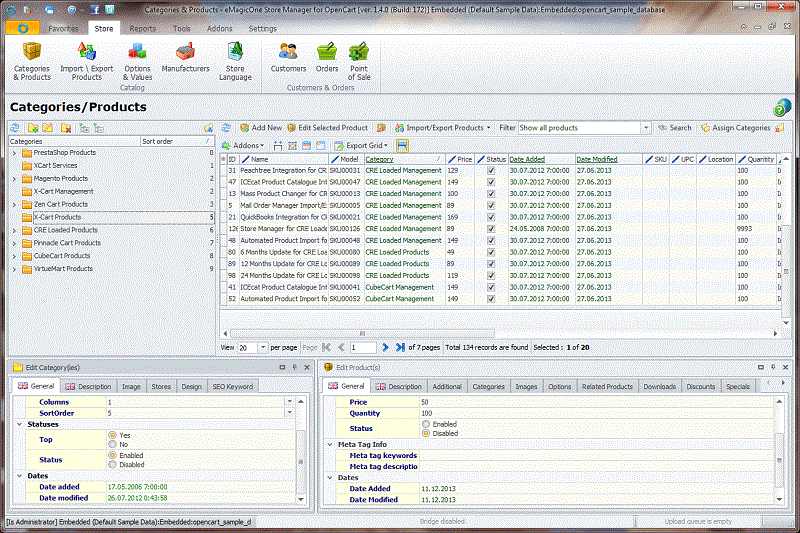The width and height of the screenshot is (800, 533).
Task: Open Manufacturers ribbon icon
Action: [185, 57]
